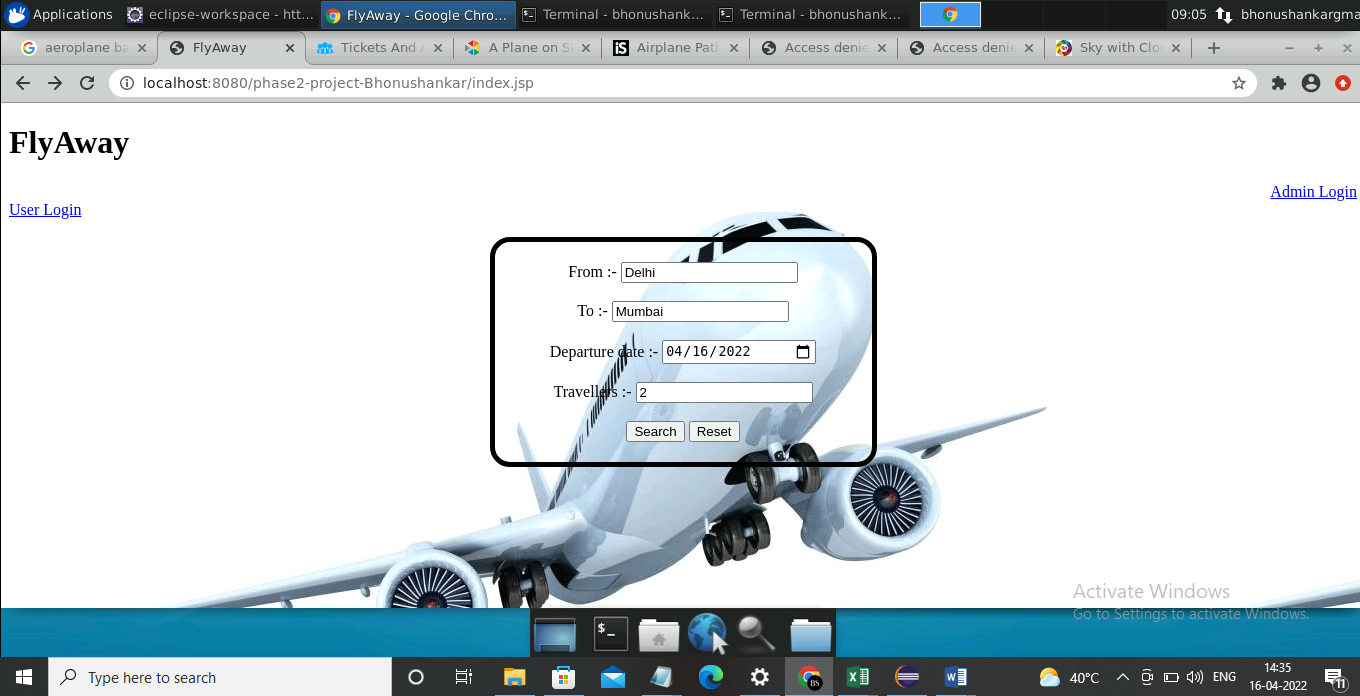The image size is (1360, 696).
Task: Open volume control in system tray
Action: (x=1194, y=677)
